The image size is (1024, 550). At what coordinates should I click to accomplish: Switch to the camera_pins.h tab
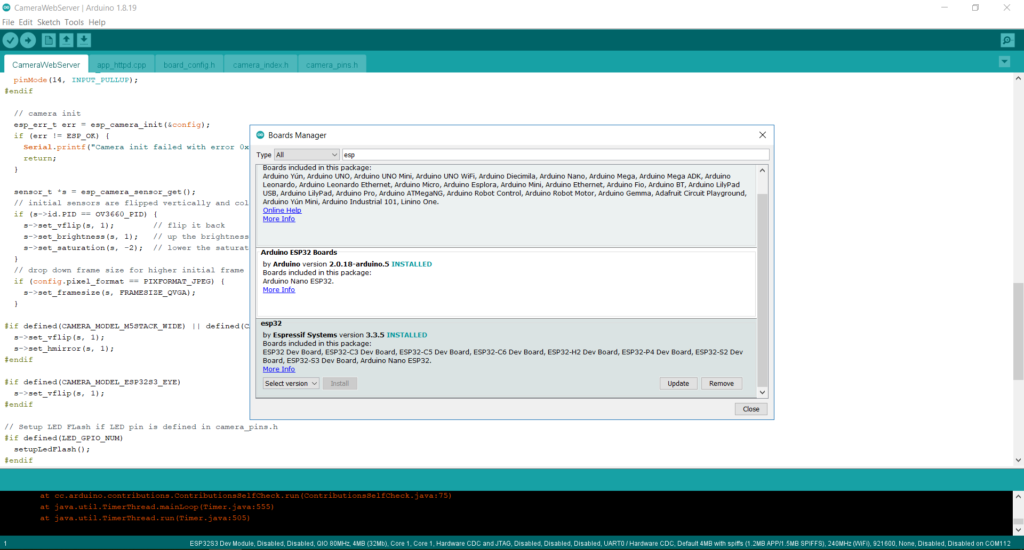[x=331, y=64]
